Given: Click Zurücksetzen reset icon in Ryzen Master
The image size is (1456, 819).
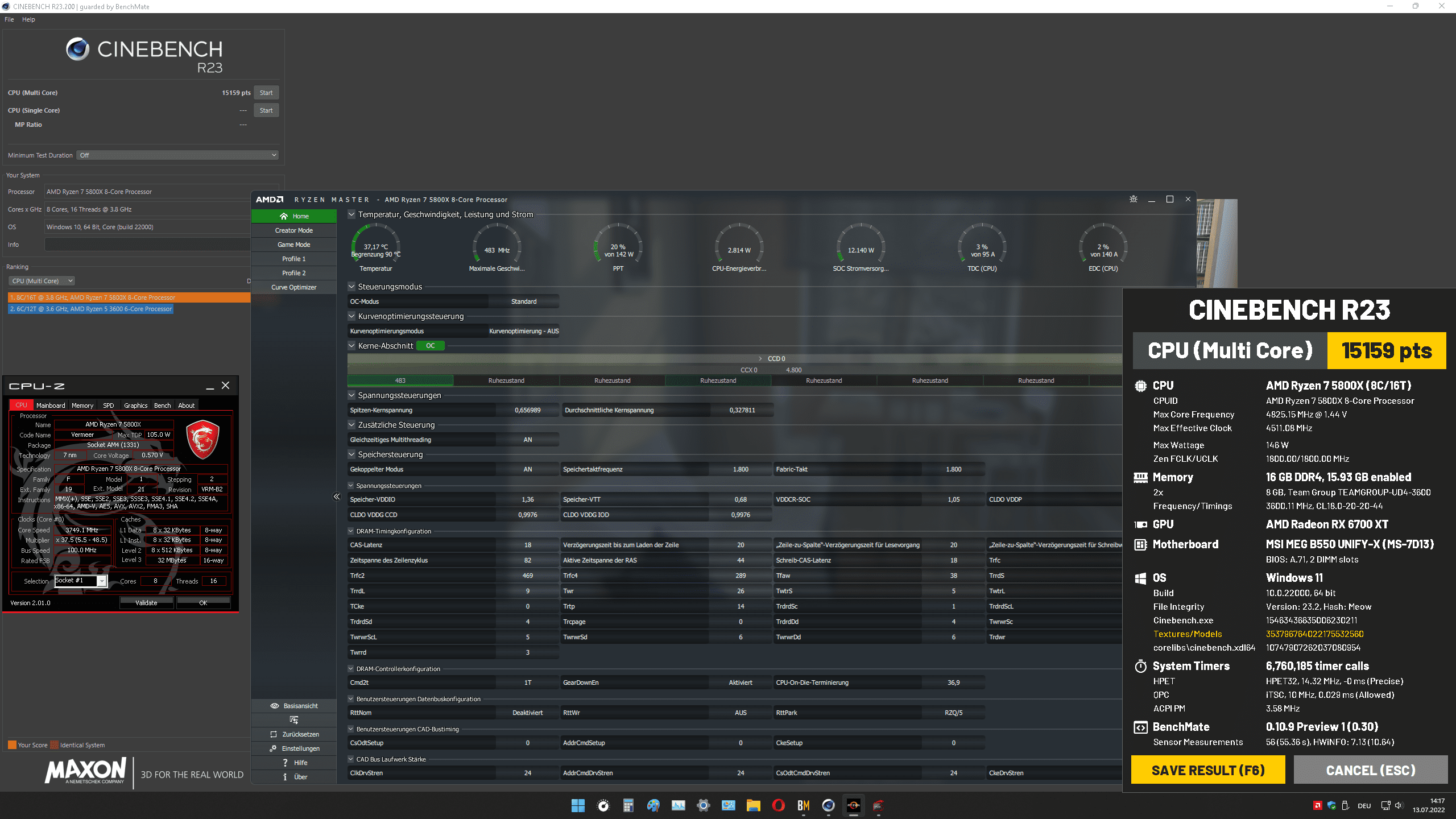Looking at the screenshot, I should coord(274,734).
